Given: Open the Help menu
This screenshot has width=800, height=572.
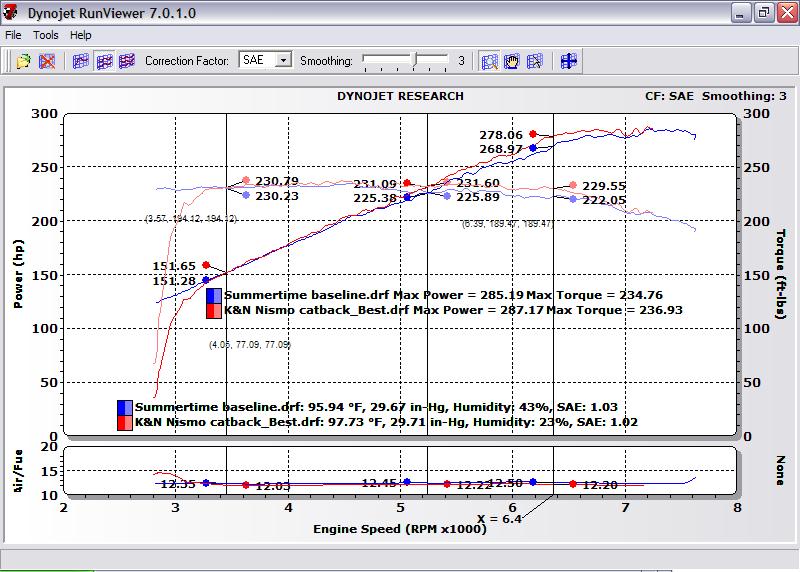Looking at the screenshot, I should [x=81, y=35].
